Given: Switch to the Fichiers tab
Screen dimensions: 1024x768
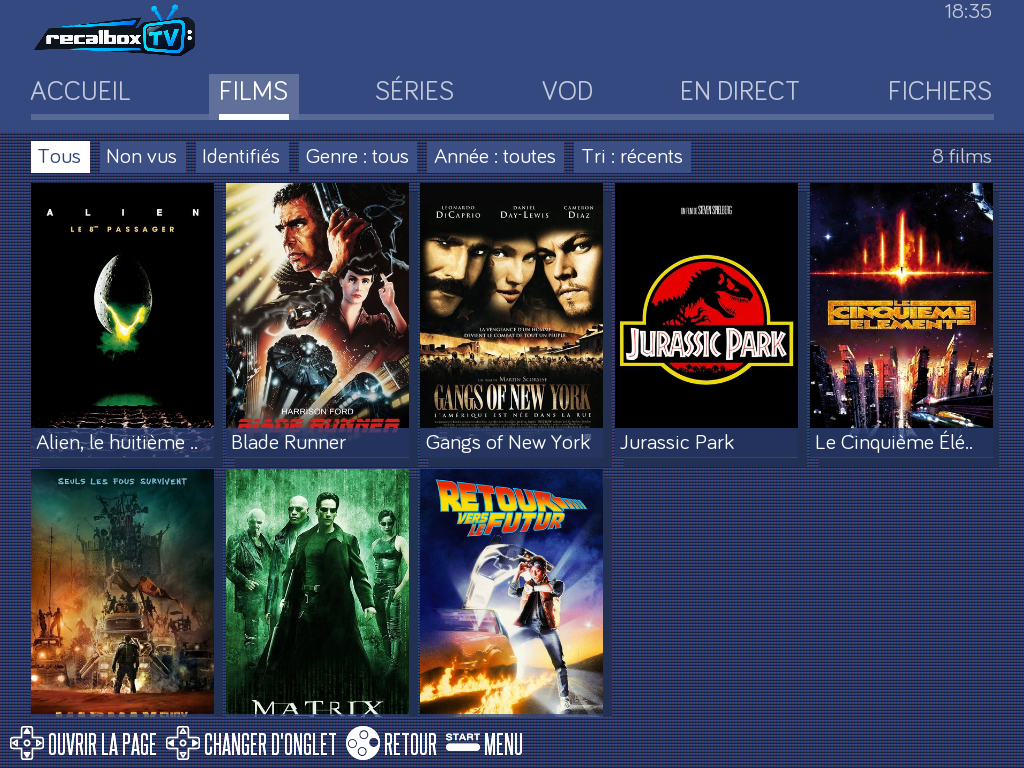Looking at the screenshot, I should [940, 91].
